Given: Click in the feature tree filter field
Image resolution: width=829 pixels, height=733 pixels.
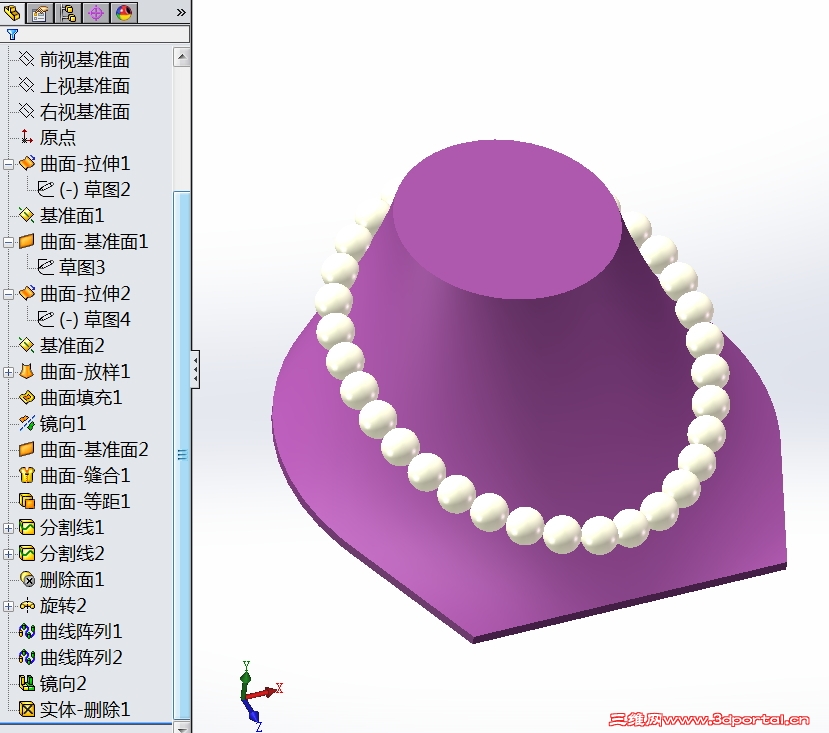Looking at the screenshot, I should (95, 34).
